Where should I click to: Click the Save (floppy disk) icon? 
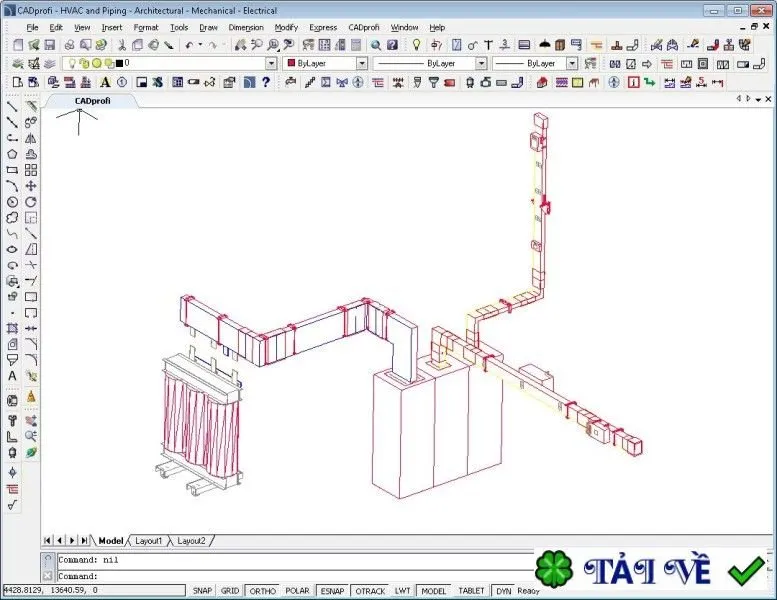[x=50, y=45]
